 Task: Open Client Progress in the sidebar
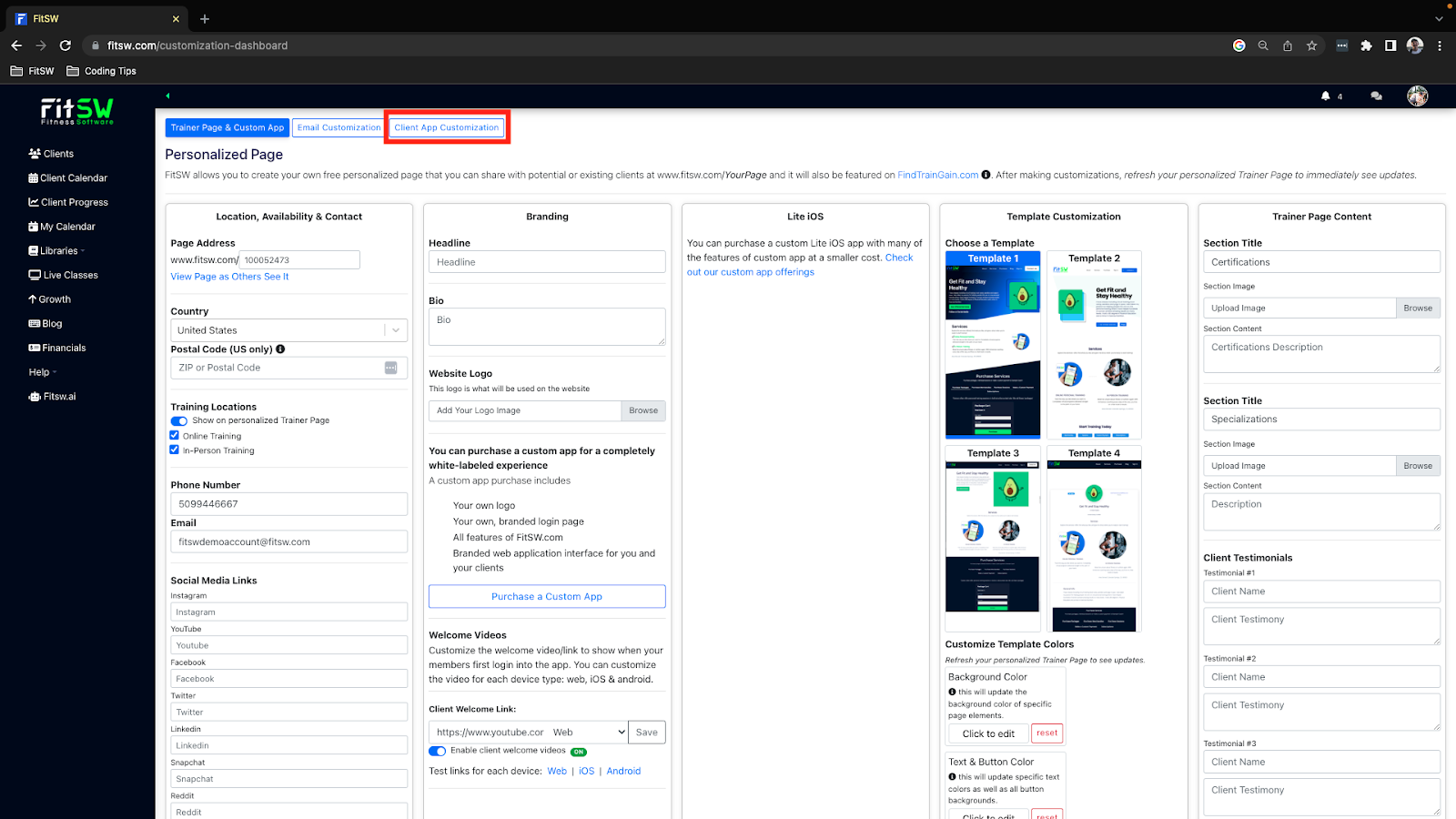coord(68,202)
